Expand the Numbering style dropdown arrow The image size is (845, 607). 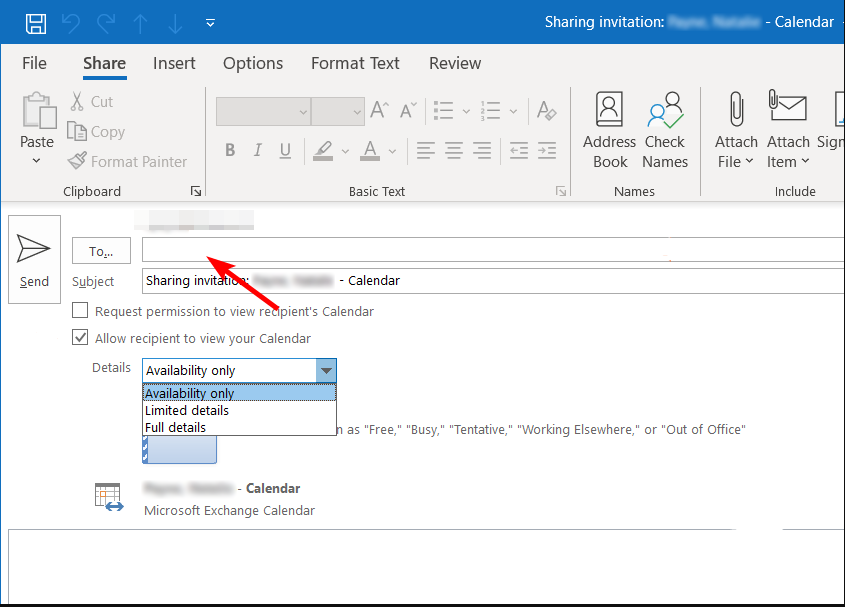tap(514, 111)
